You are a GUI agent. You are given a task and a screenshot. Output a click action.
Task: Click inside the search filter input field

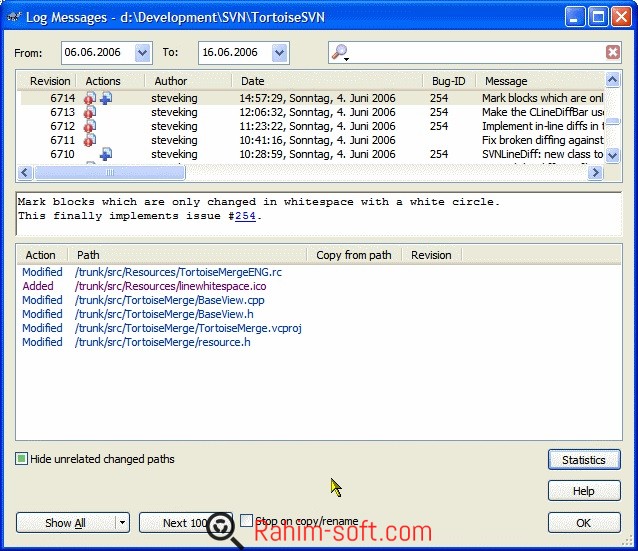click(476, 52)
